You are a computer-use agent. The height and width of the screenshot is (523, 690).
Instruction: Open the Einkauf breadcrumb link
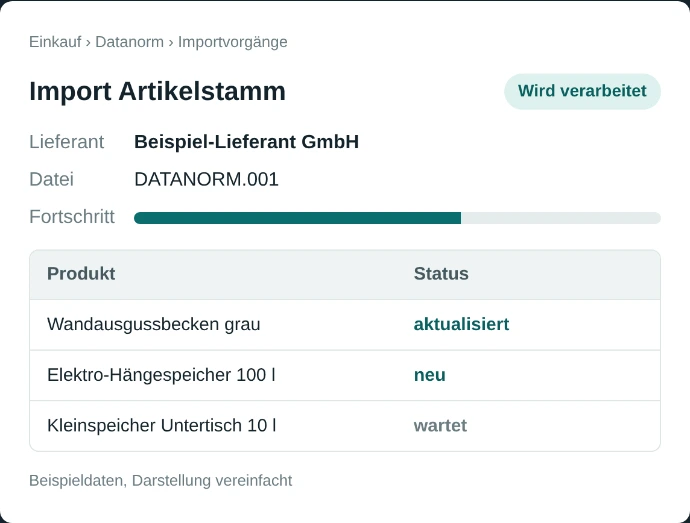coord(55,42)
